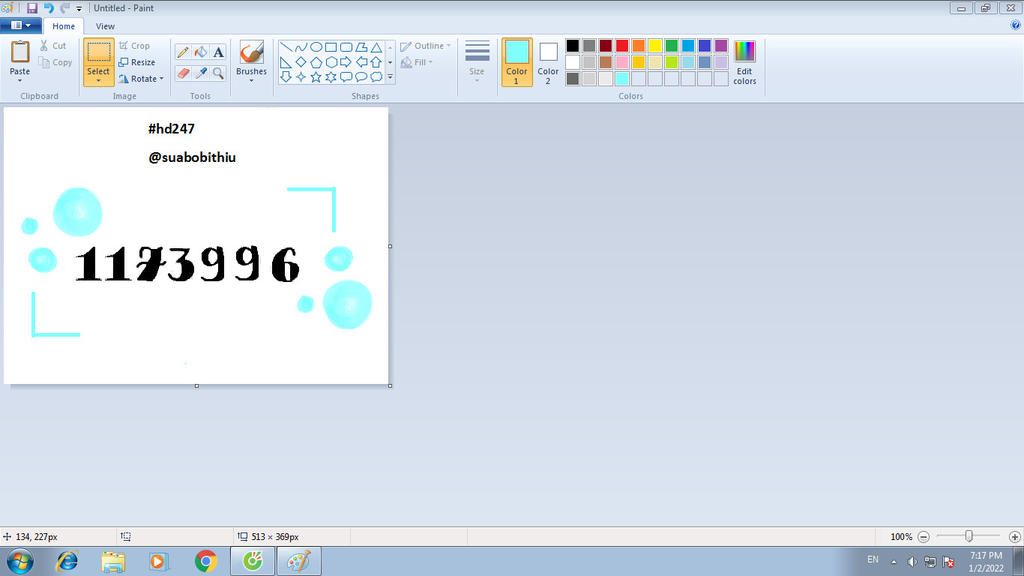Open the Paint file menu button
The height and width of the screenshot is (576, 1024).
tap(21, 25)
